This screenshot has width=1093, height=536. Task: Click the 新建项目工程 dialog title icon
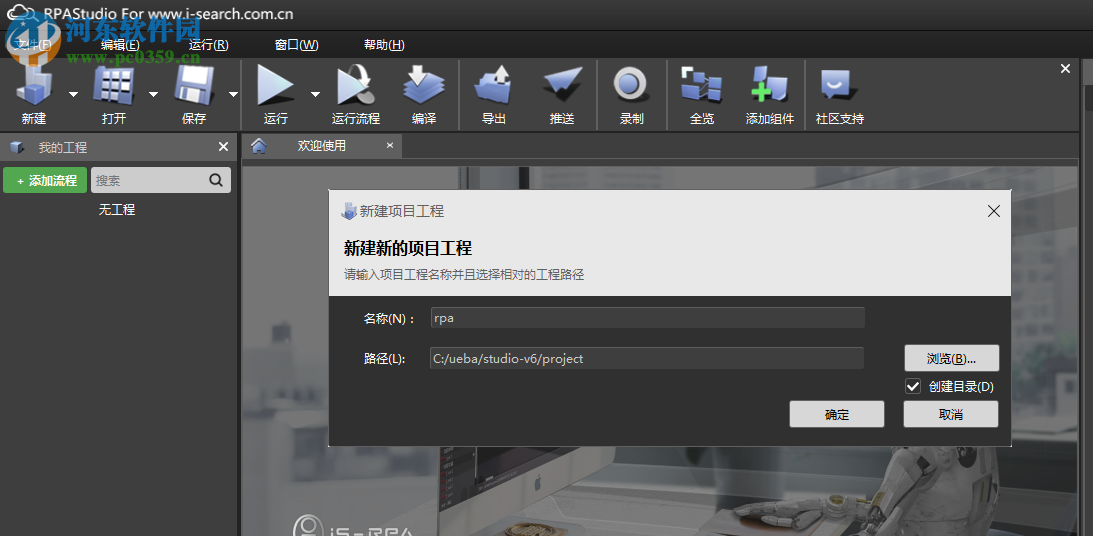pyautogui.click(x=349, y=211)
